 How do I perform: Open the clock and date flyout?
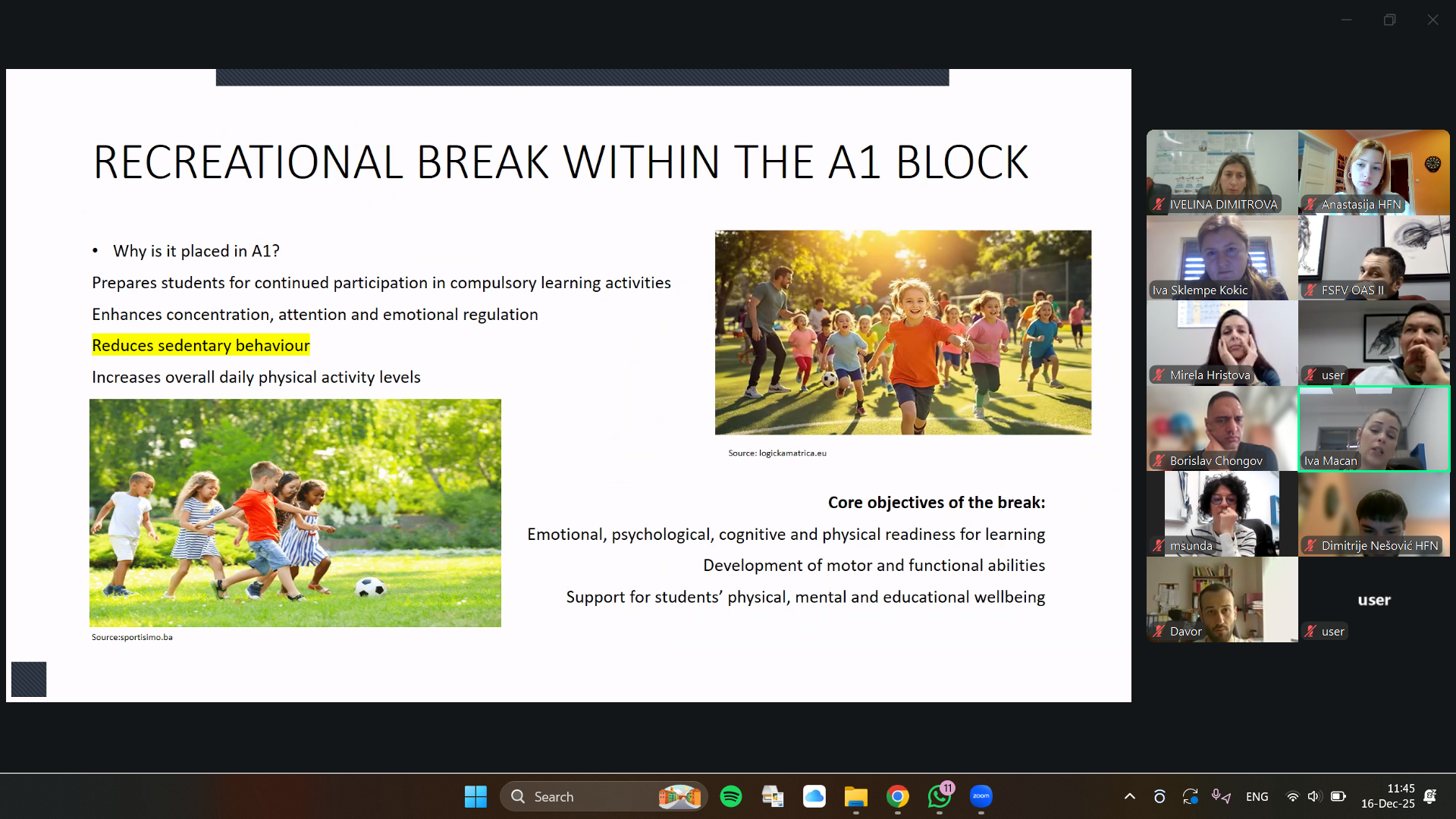[x=1387, y=796]
